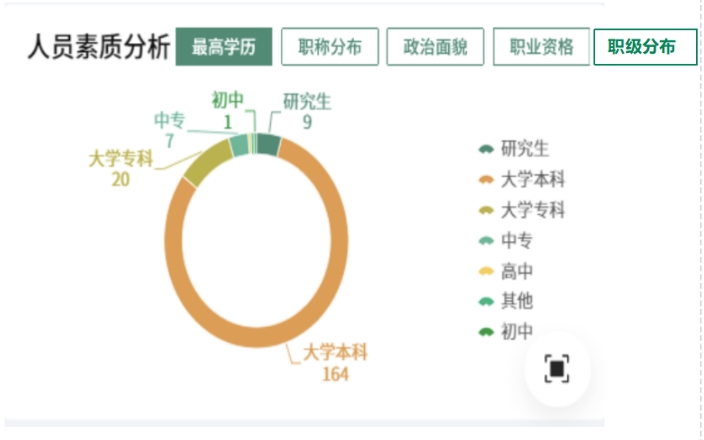Switch to the 职称分布 tab
The width and height of the screenshot is (704, 440).
click(330, 47)
